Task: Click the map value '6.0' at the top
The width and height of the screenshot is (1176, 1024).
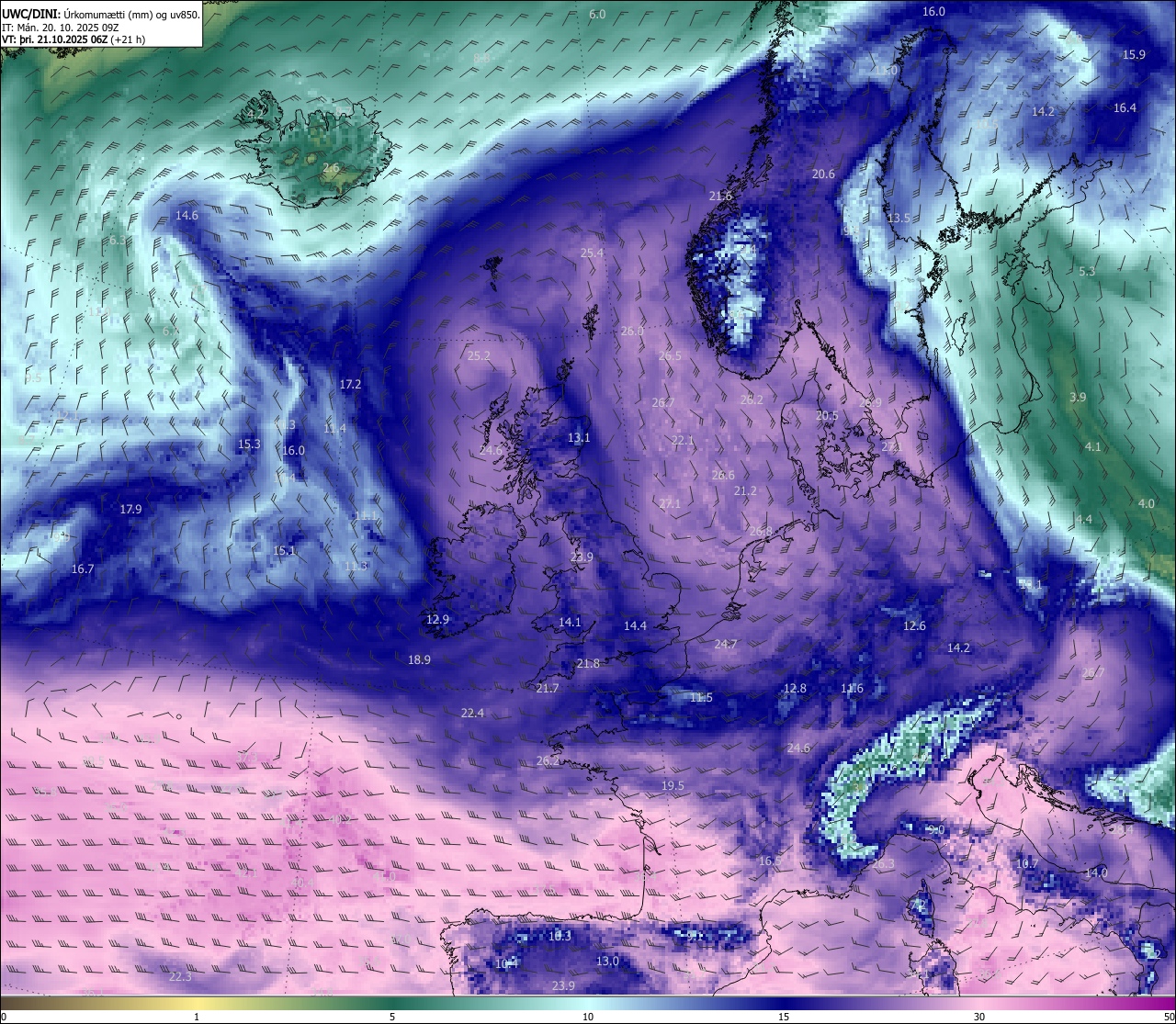Action: [597, 15]
